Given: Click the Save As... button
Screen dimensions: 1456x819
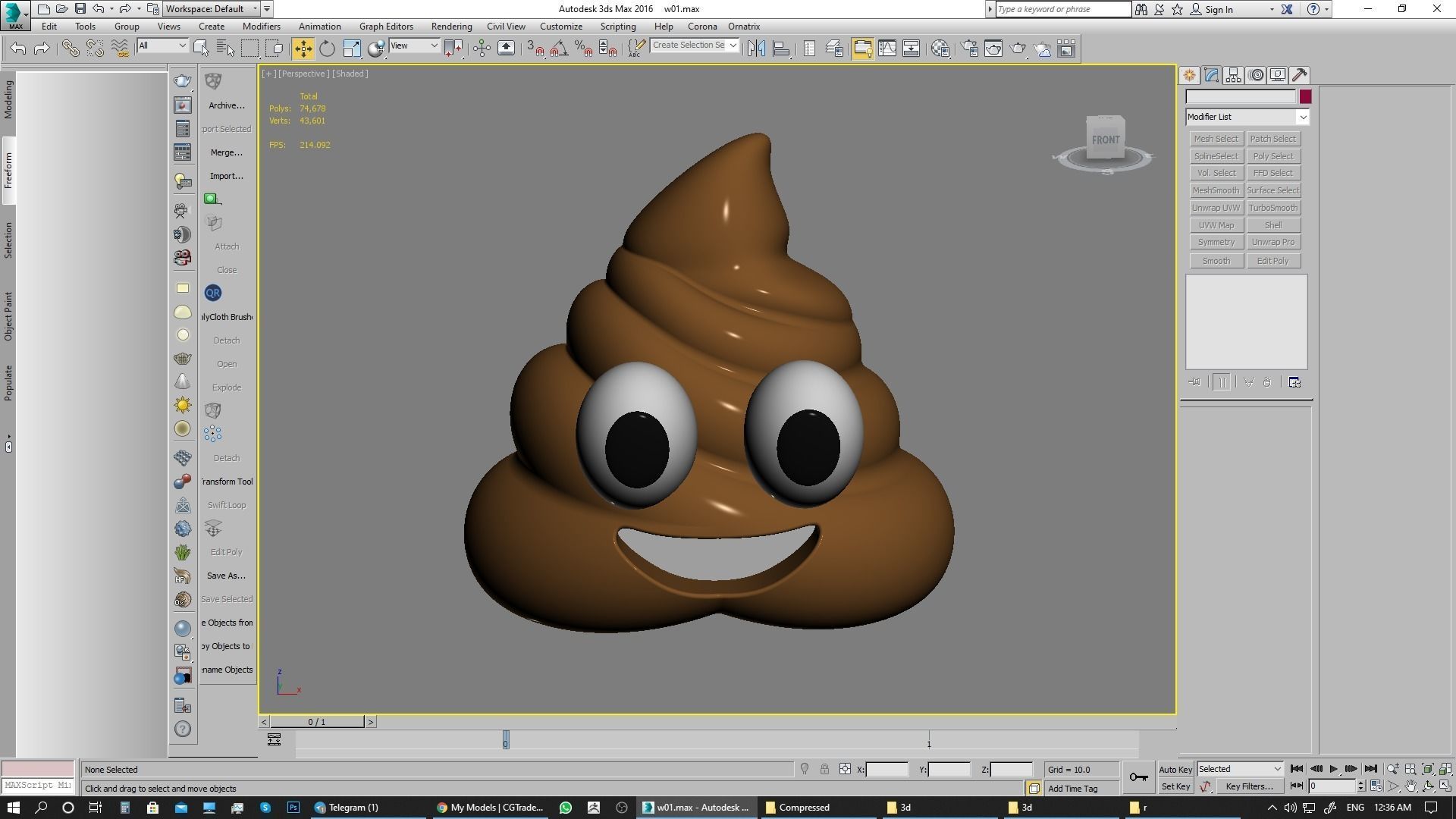Looking at the screenshot, I should click(226, 576).
